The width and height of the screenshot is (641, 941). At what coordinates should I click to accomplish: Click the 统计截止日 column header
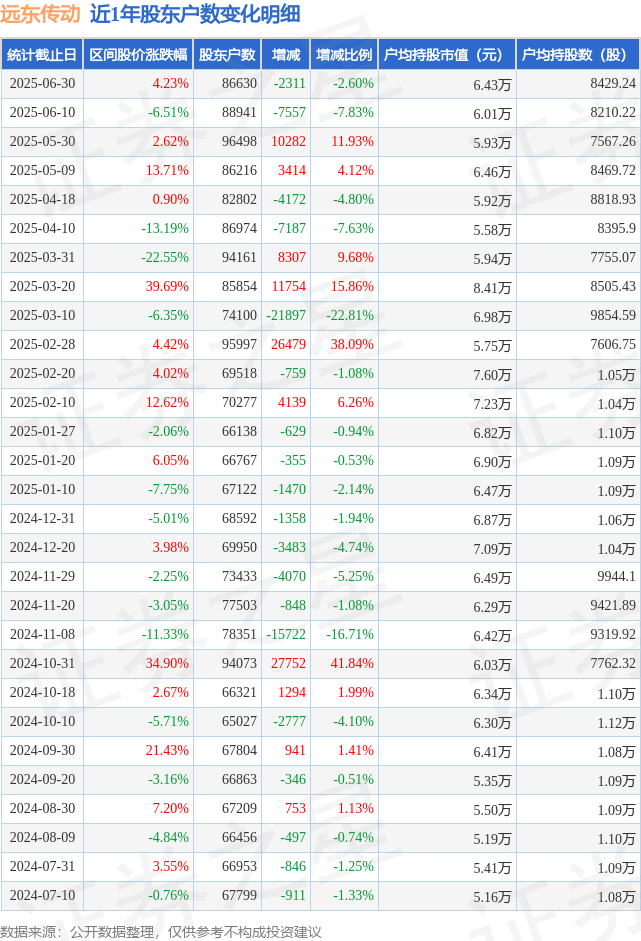point(42,55)
